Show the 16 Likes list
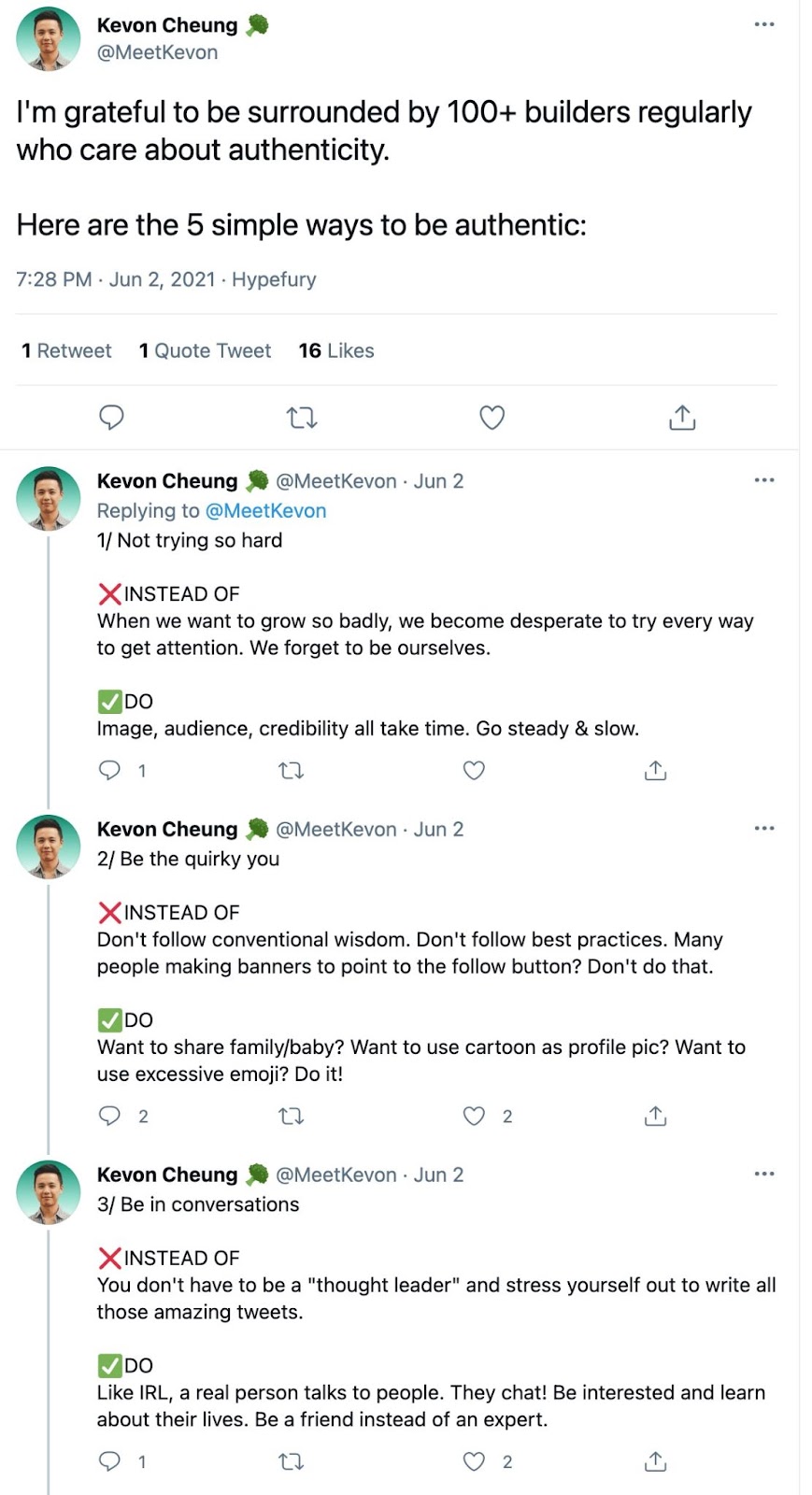 coord(336,350)
